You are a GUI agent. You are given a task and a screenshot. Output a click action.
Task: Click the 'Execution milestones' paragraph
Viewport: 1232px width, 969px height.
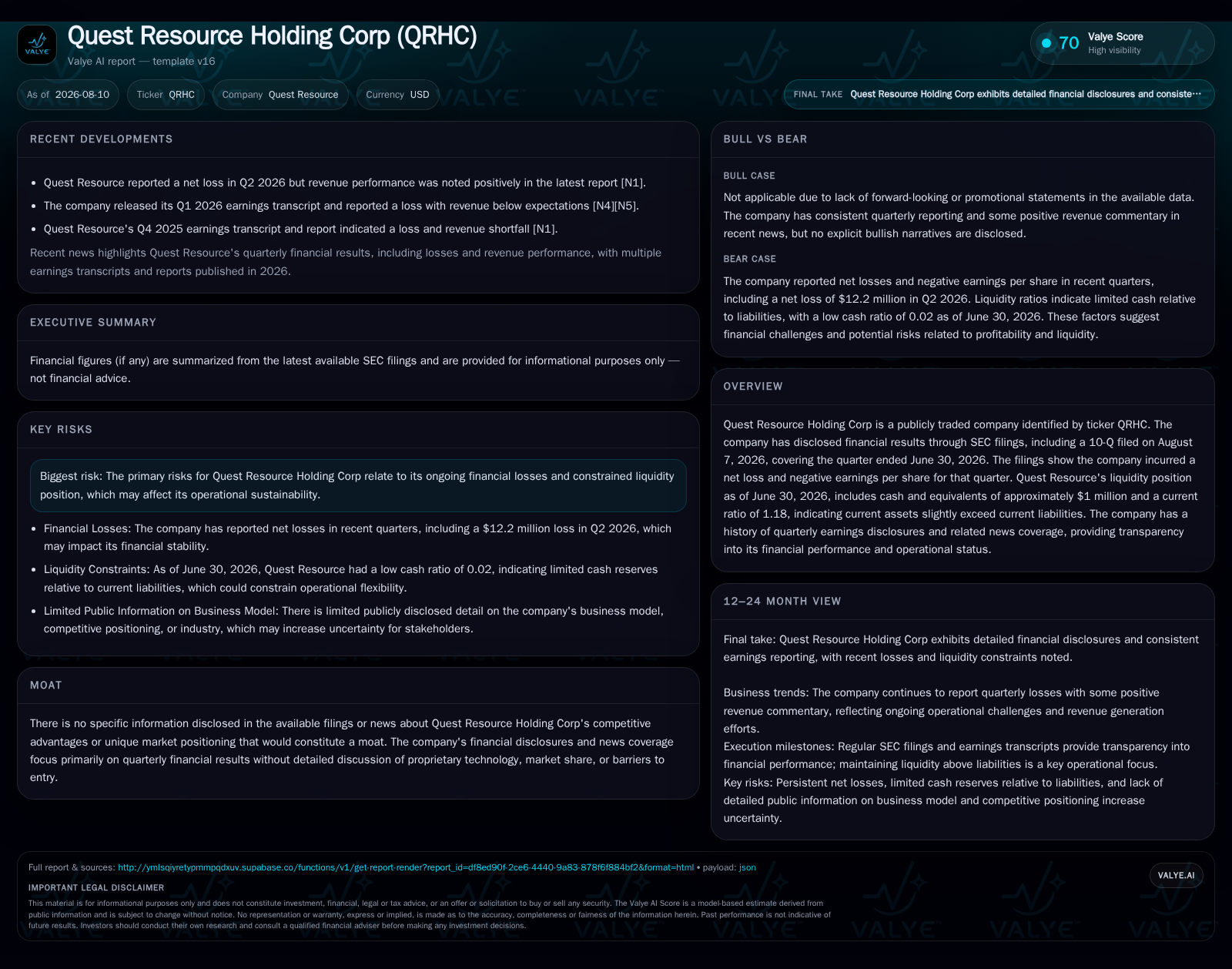(x=956, y=756)
